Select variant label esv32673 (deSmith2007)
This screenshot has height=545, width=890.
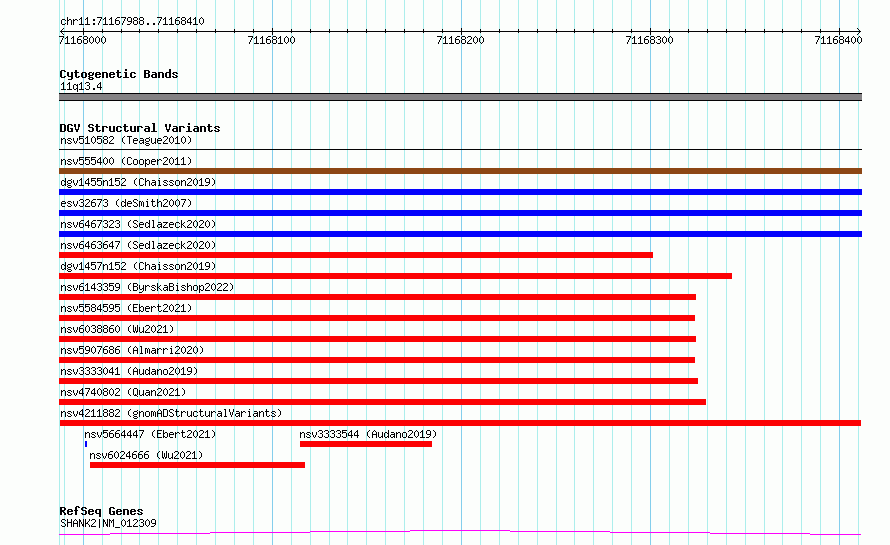[126, 203]
